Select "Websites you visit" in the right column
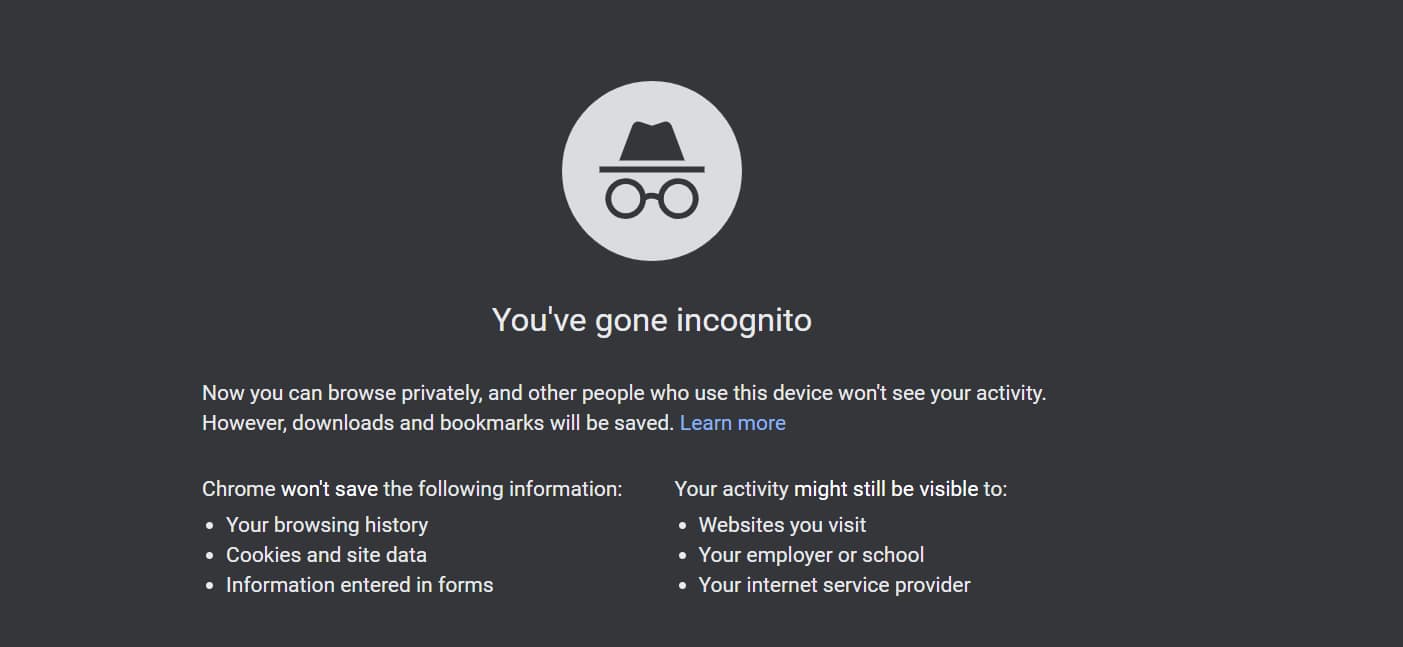The image size is (1403, 647). [783, 524]
